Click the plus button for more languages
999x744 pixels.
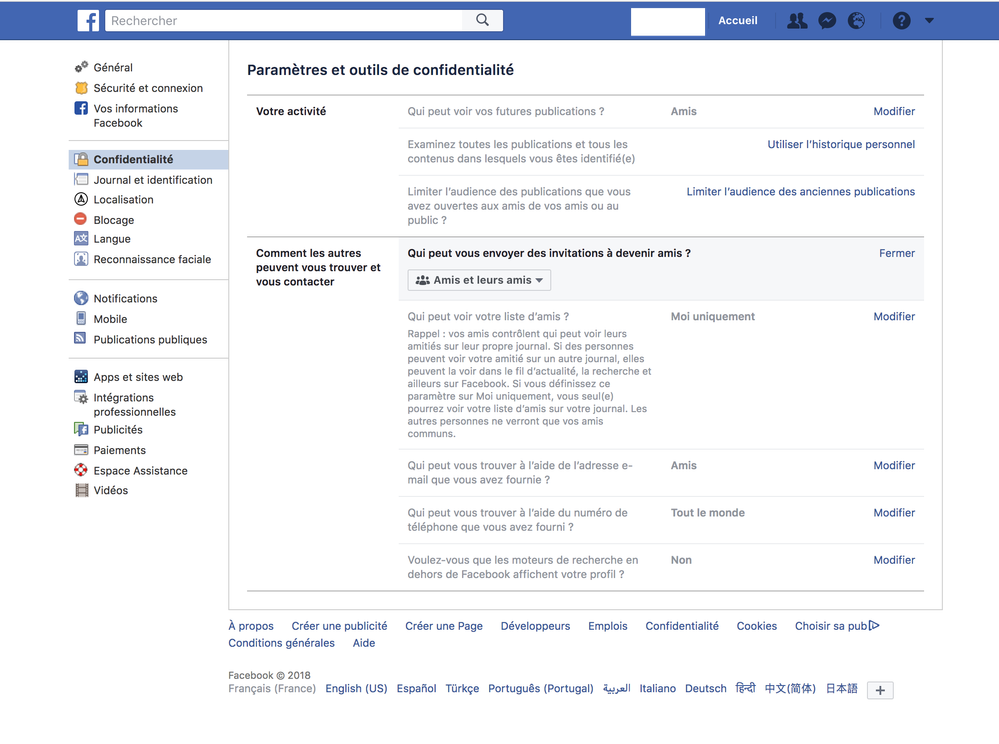pos(880,690)
